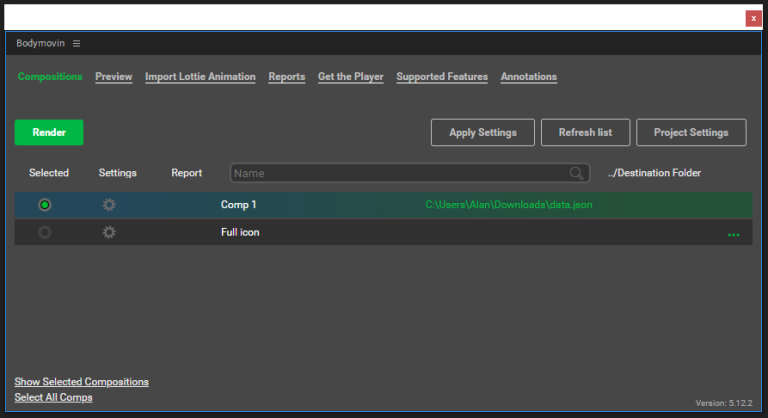
Task: Click the Refresh list button
Action: point(585,132)
